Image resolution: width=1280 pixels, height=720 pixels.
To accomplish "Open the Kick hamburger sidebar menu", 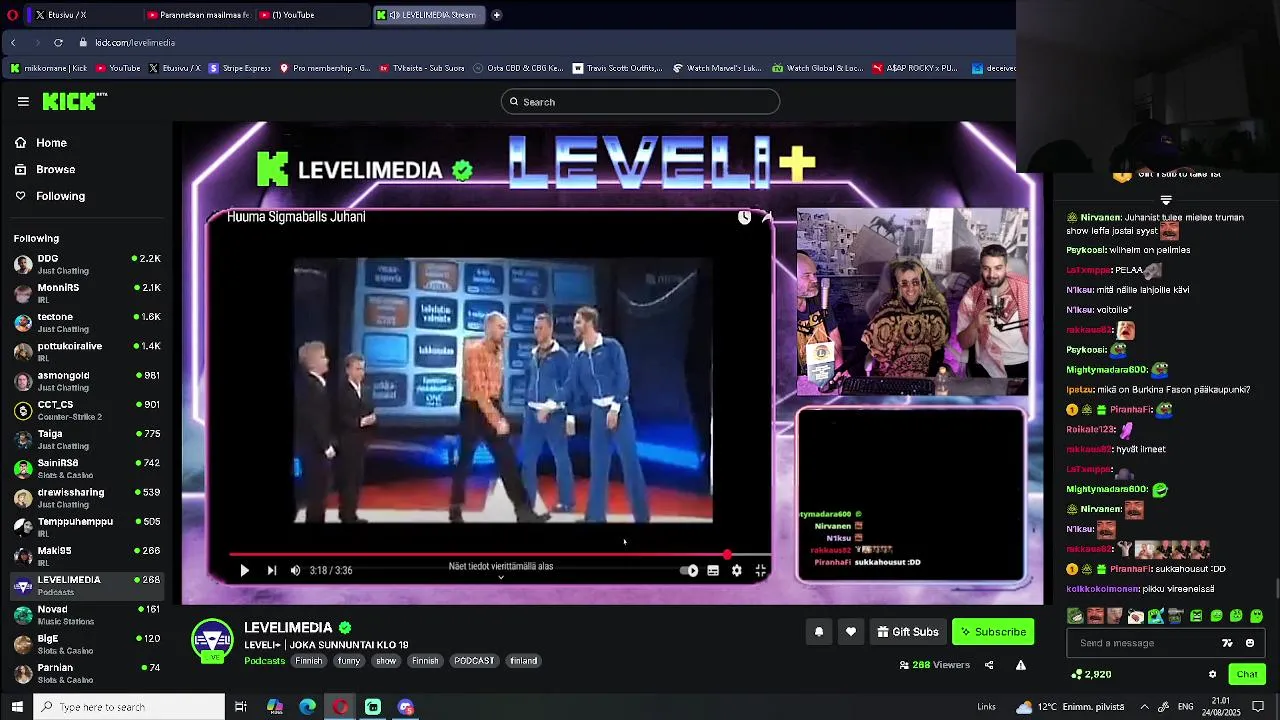I will 23,101.
